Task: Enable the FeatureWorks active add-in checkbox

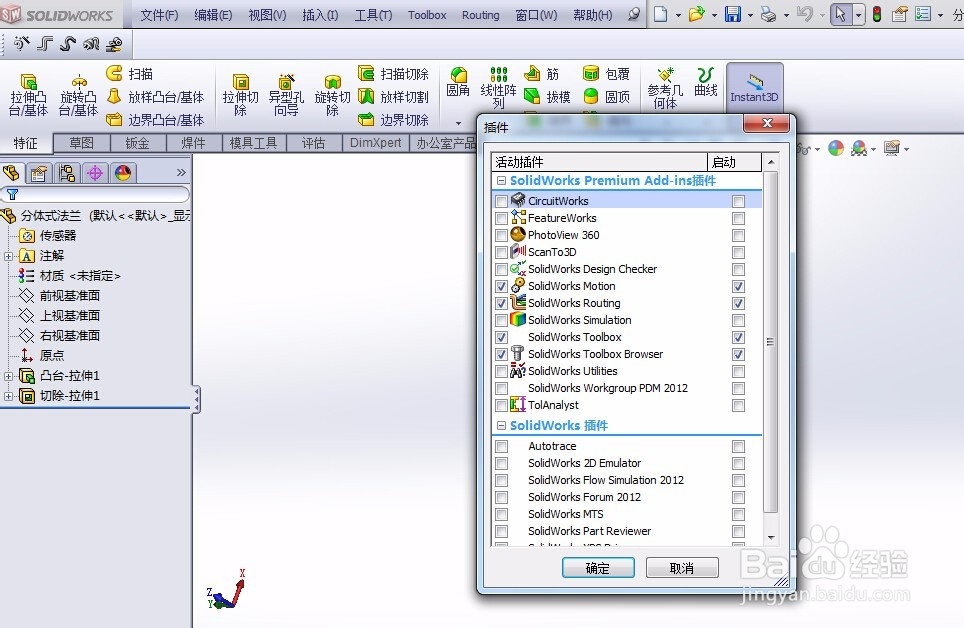Action: [502, 218]
